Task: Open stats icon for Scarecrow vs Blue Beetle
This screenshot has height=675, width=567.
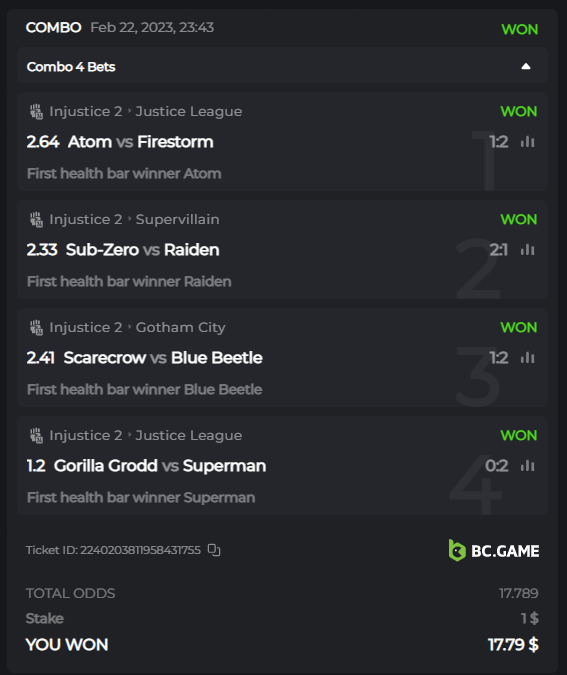Action: tap(527, 358)
